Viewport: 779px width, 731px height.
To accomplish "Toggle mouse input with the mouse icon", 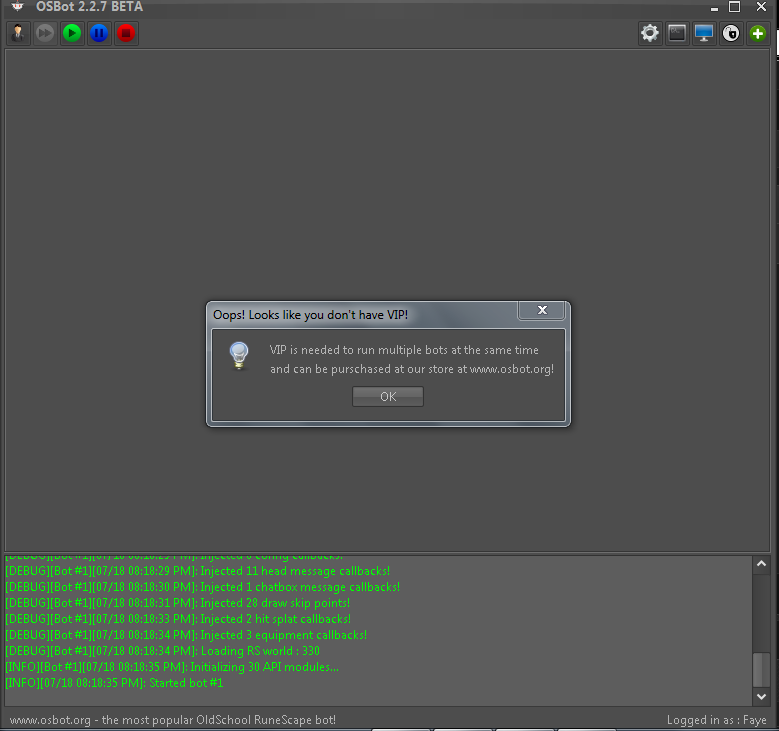I will [x=731, y=33].
